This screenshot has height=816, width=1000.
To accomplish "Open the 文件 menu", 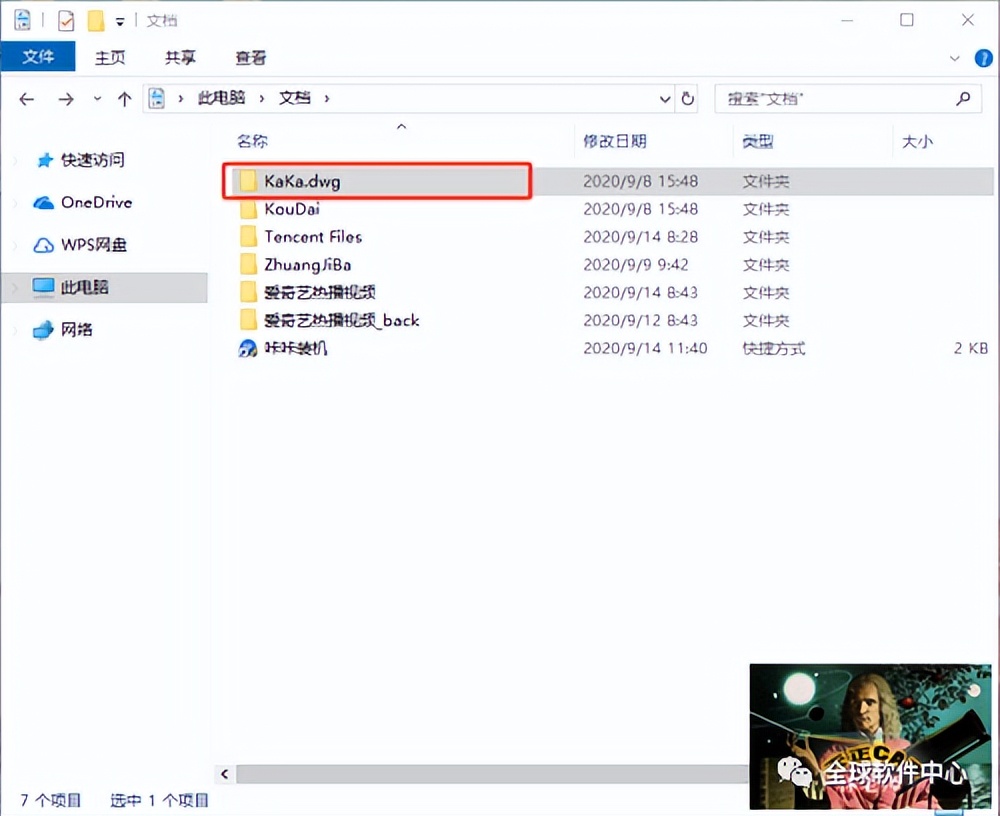I will 38,57.
